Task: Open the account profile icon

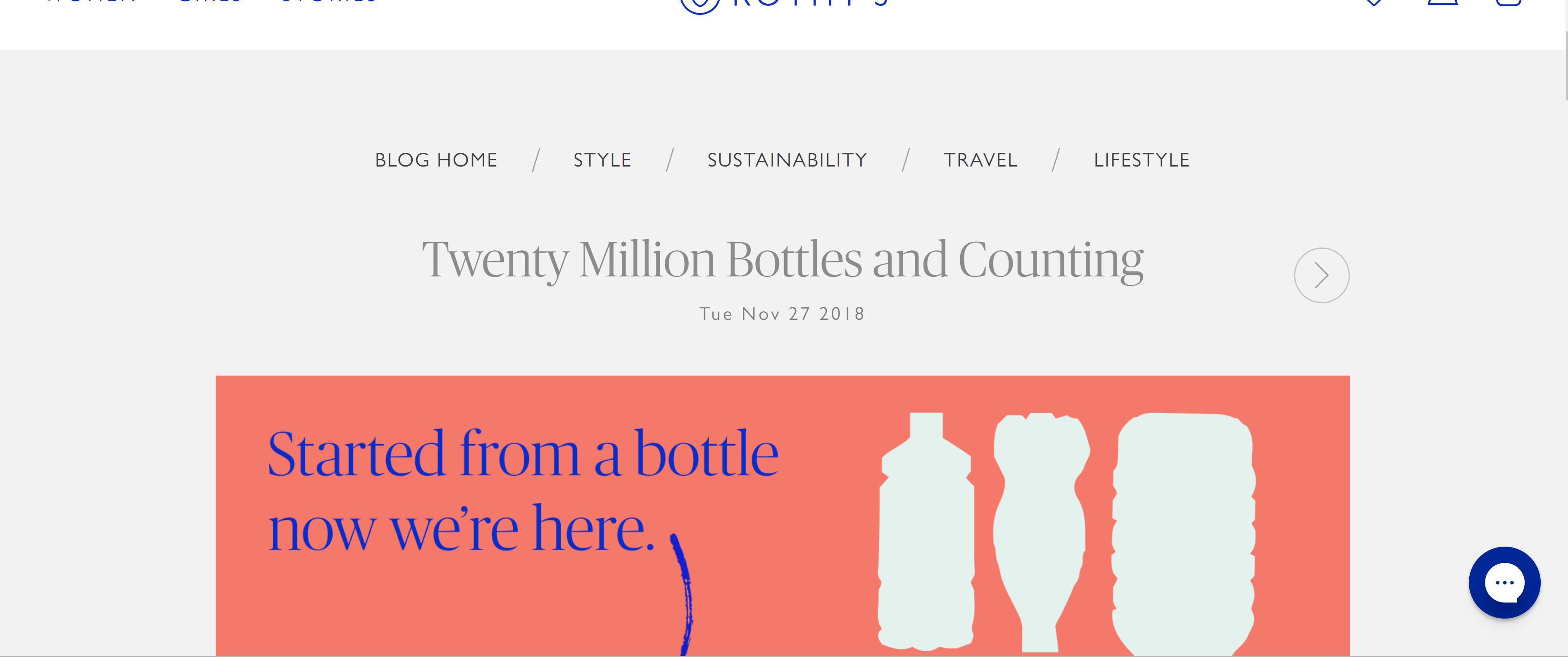Action: coord(1443,2)
